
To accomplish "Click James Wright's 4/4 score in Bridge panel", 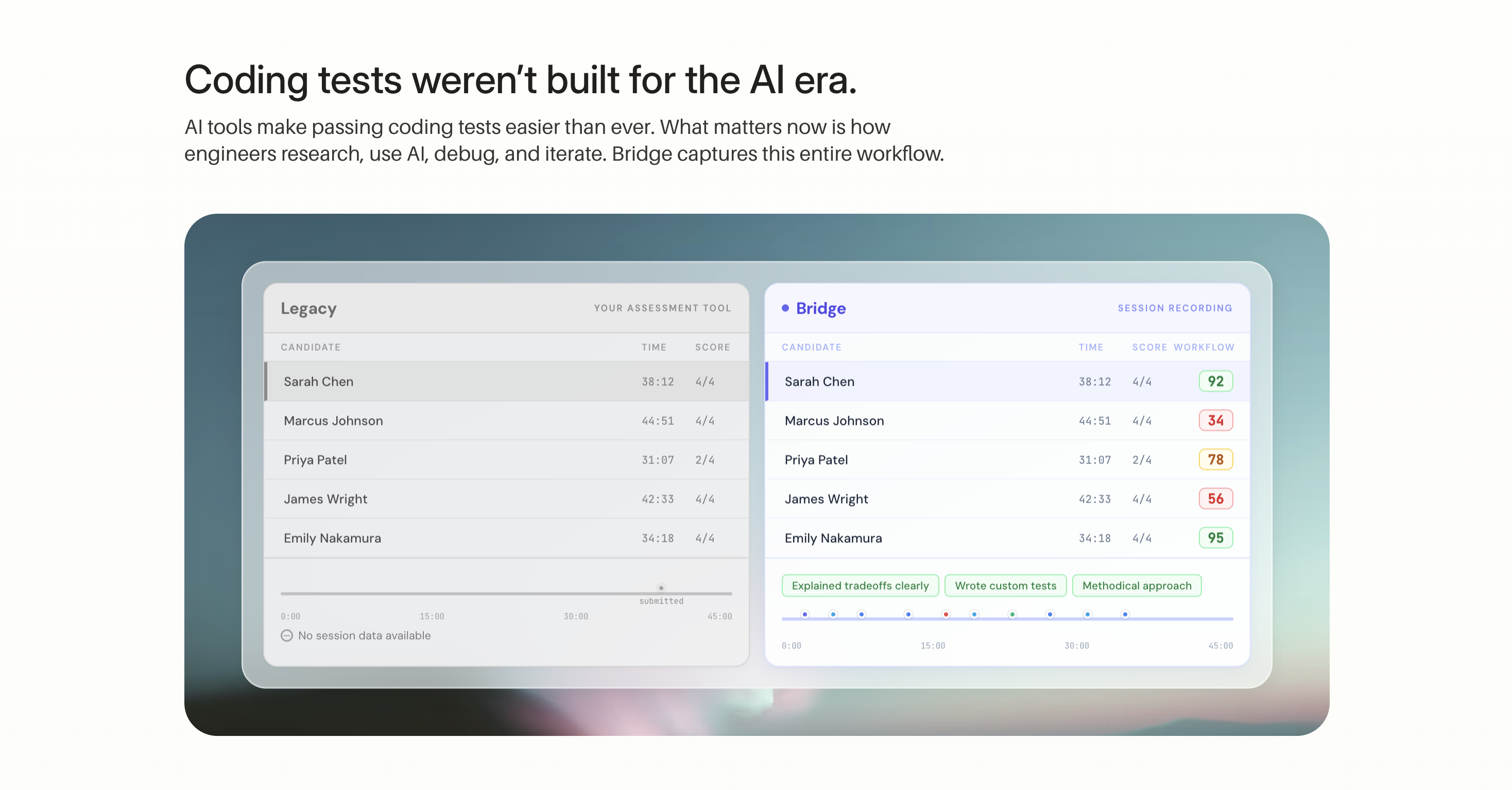I will pos(1142,500).
